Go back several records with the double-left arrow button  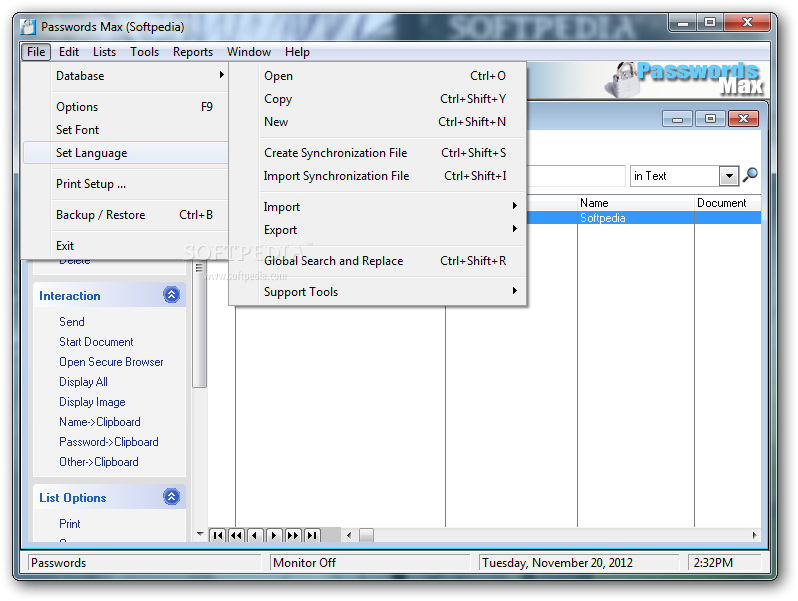click(237, 535)
